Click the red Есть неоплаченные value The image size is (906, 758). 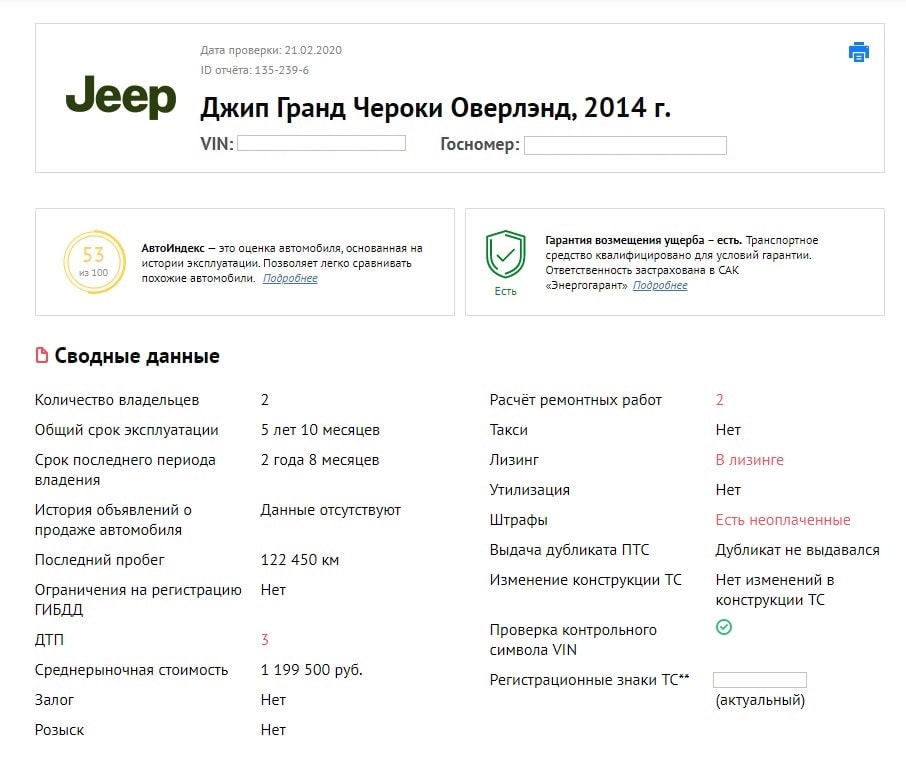pos(783,520)
